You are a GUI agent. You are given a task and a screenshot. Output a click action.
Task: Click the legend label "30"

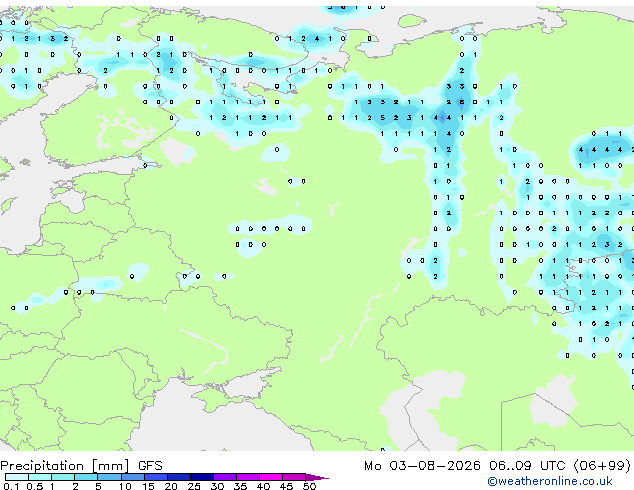tap(217, 486)
